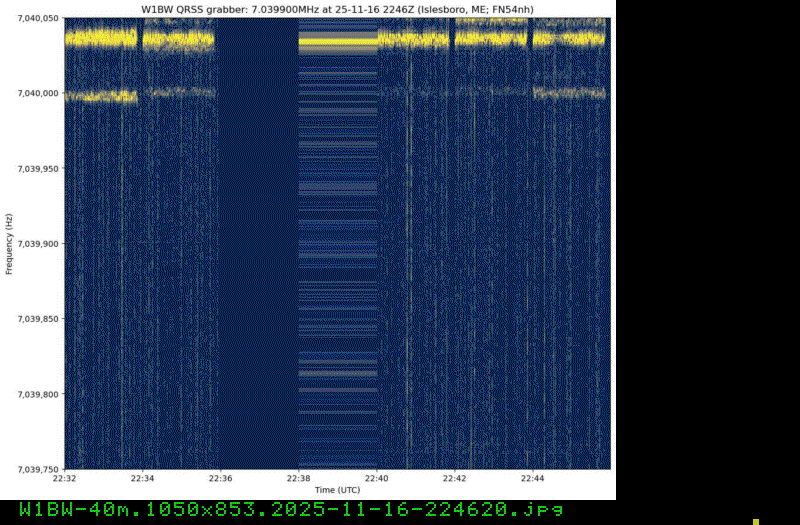Click the 22:32 time axis tick label
This screenshot has width=800, height=525.
click(65, 479)
